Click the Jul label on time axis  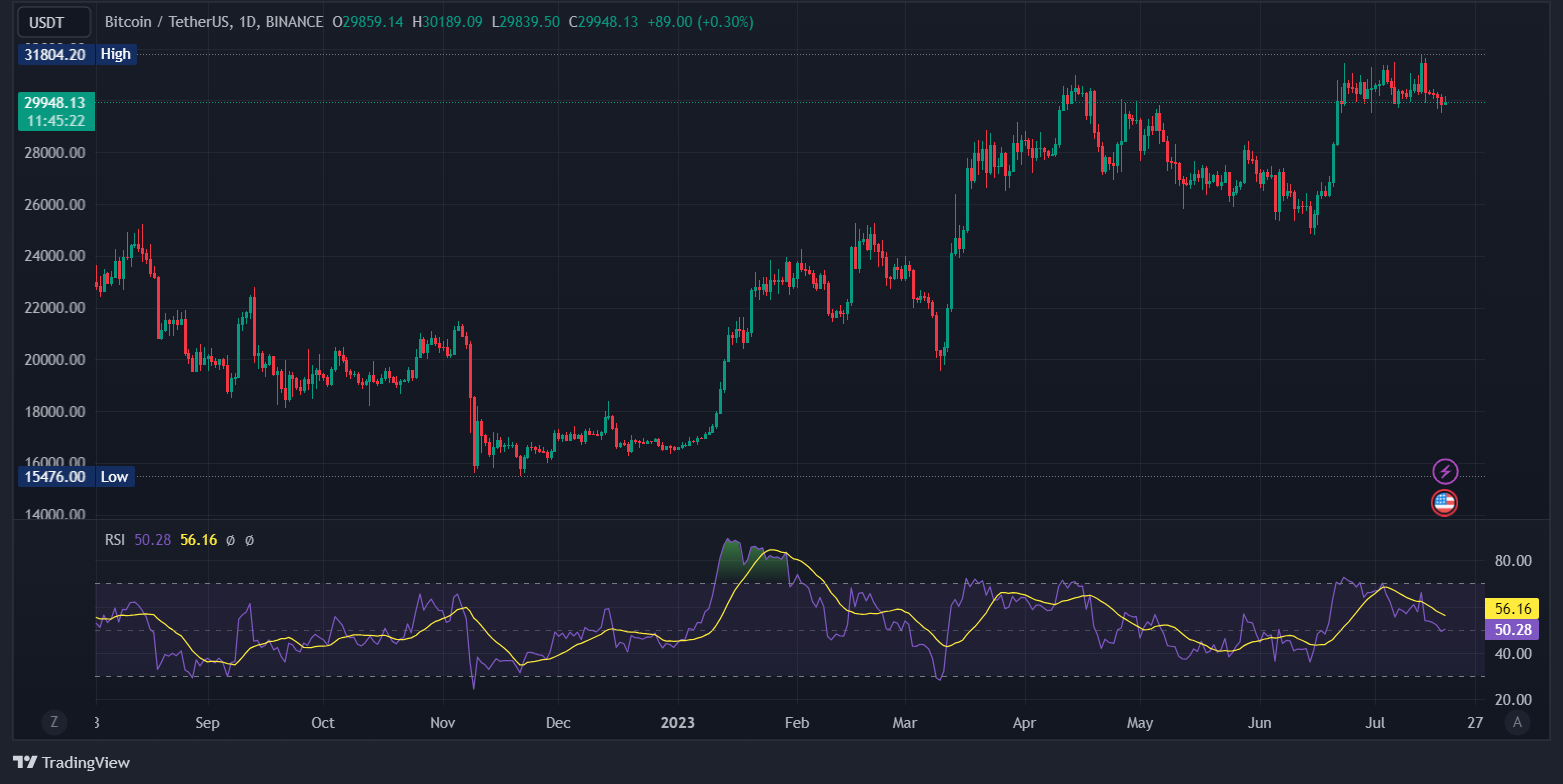1375,722
